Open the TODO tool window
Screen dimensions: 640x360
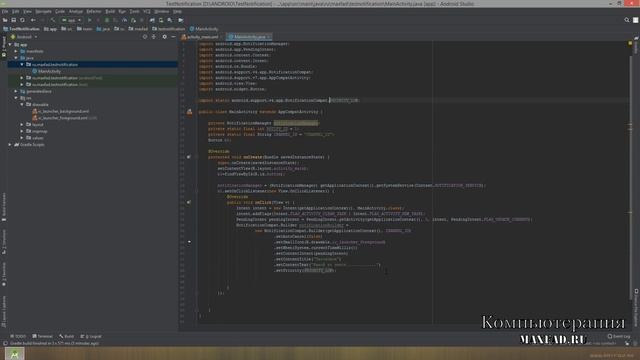(x=18, y=336)
